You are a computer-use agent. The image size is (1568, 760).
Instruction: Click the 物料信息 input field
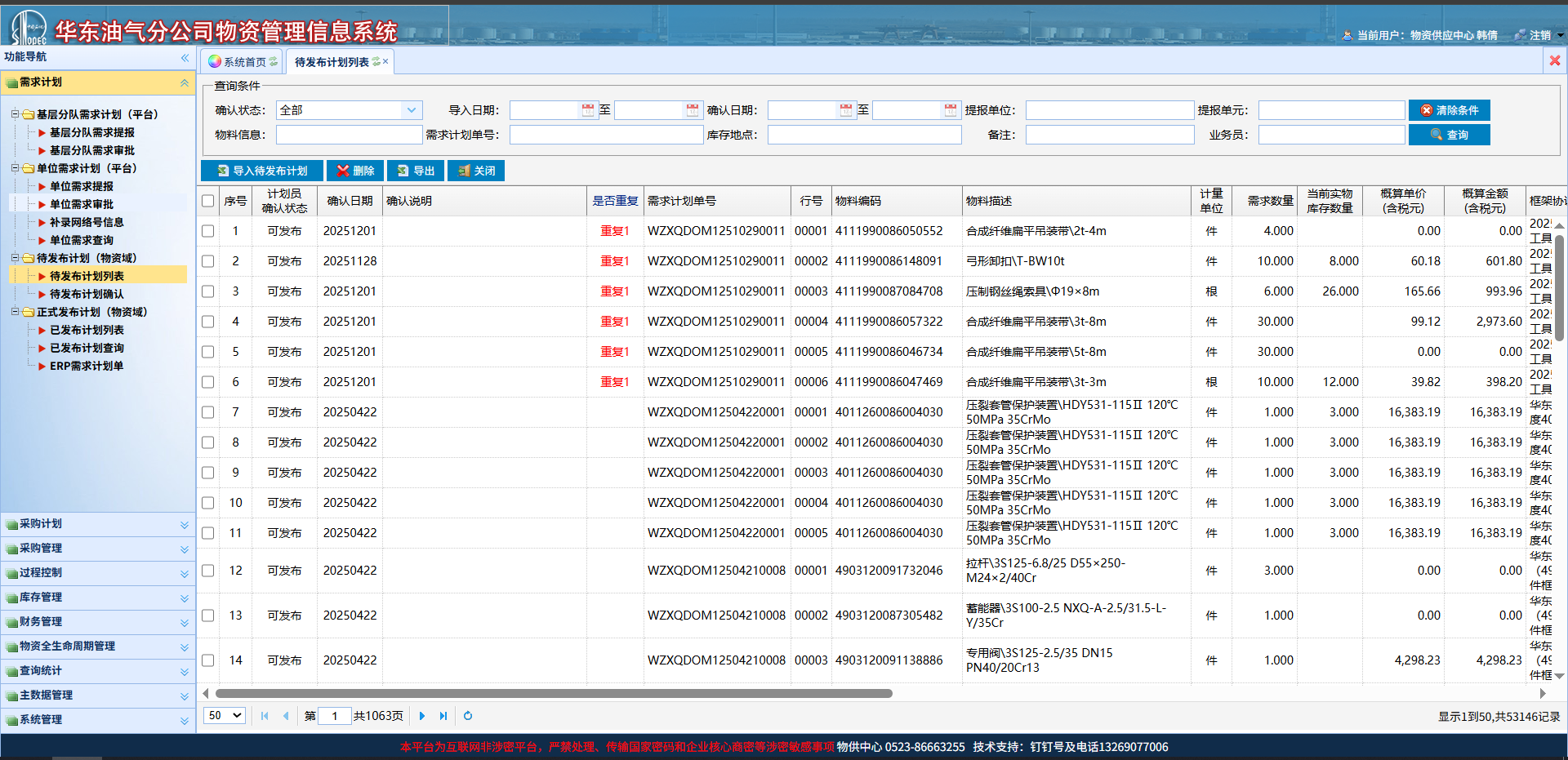(x=350, y=135)
